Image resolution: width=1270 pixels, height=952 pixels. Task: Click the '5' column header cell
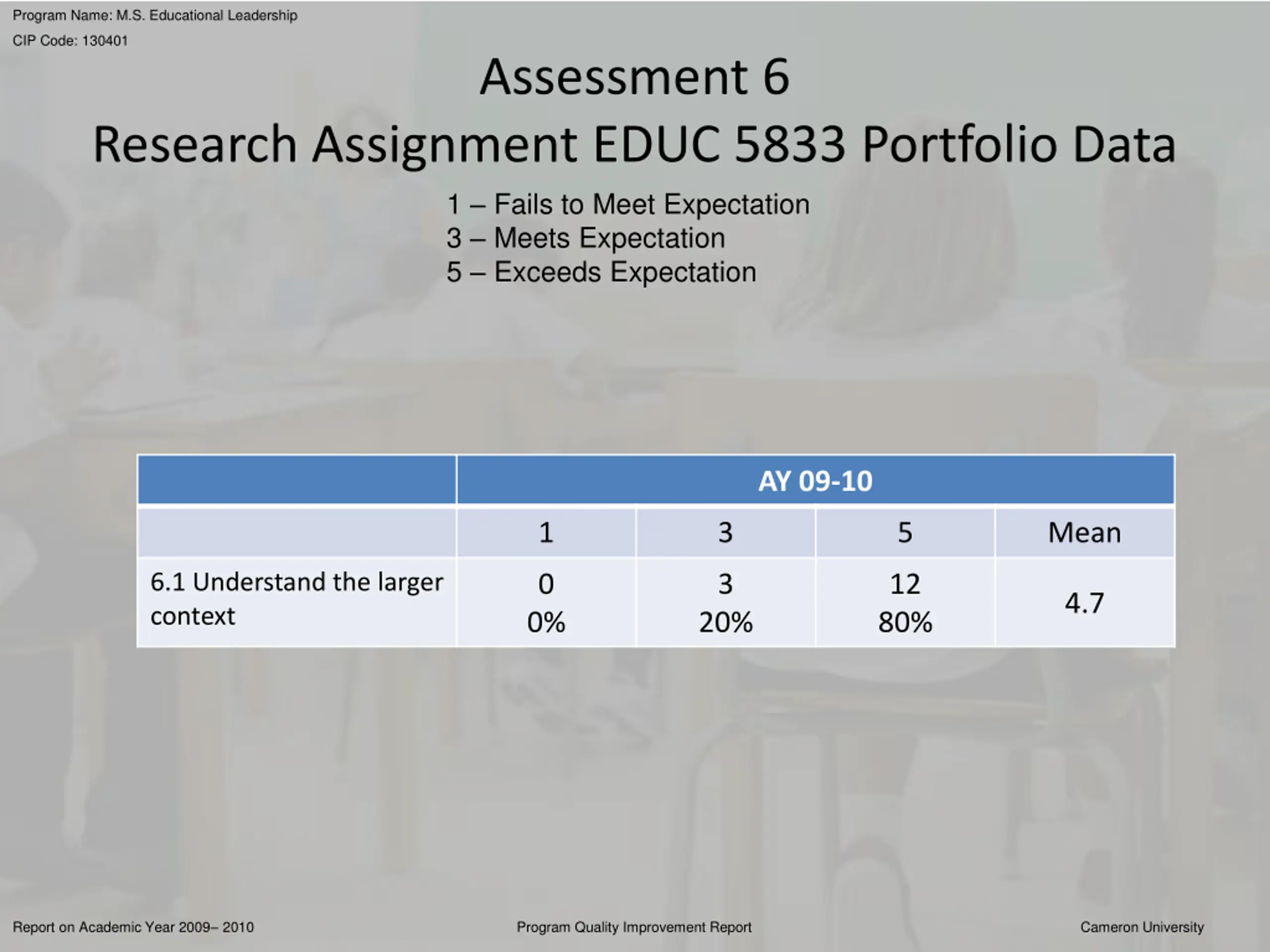click(x=905, y=533)
